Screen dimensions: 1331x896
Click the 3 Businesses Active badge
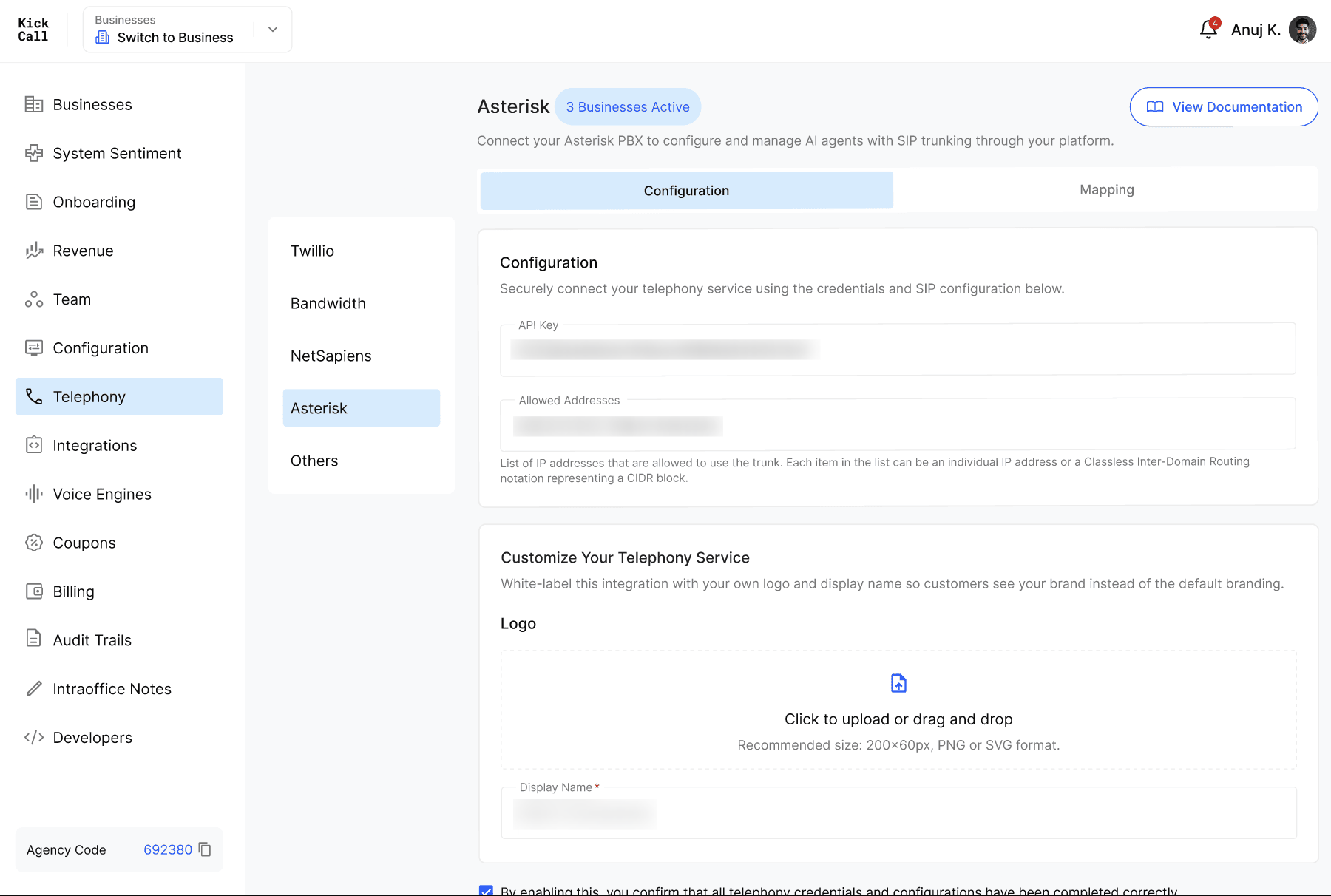(x=628, y=107)
